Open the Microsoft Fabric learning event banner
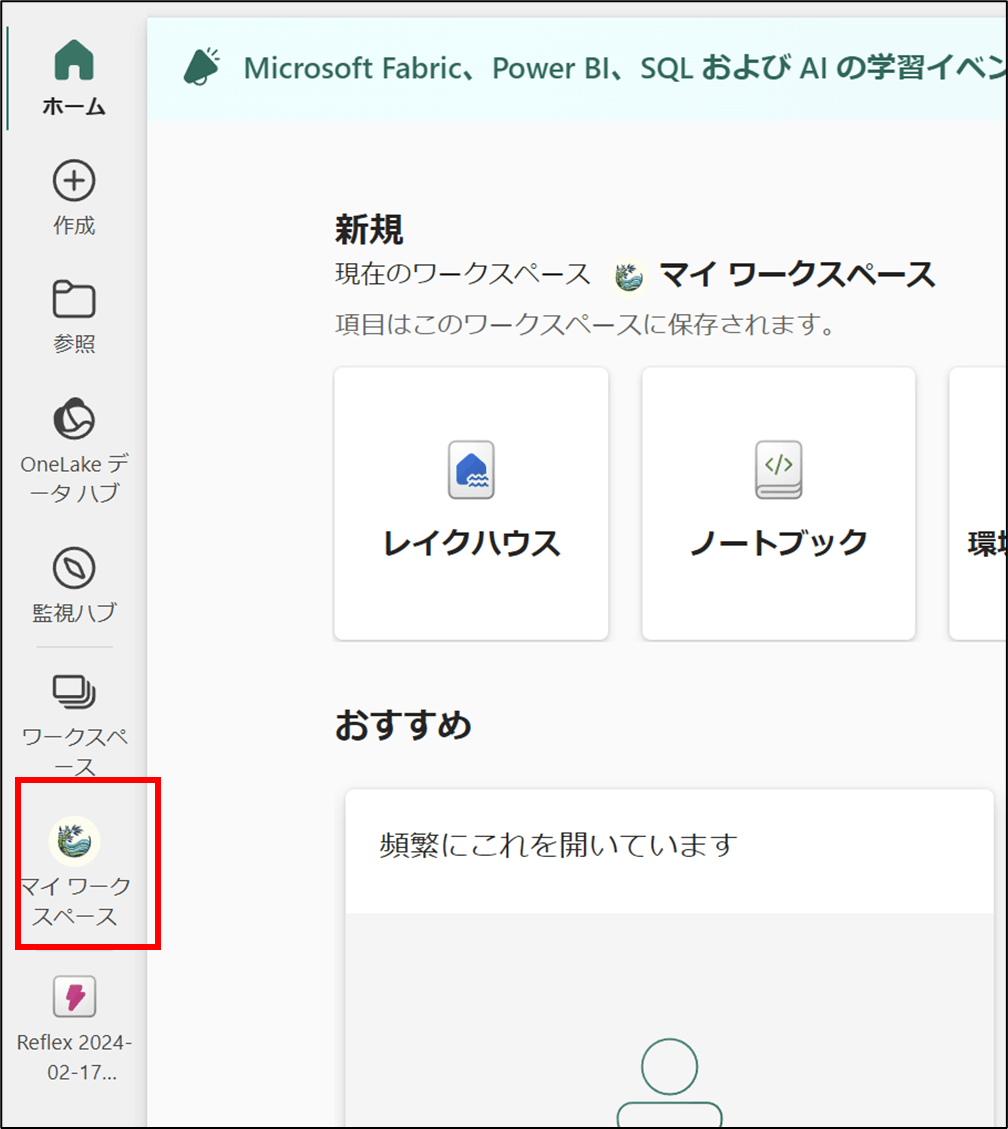1008x1129 pixels. (577, 68)
